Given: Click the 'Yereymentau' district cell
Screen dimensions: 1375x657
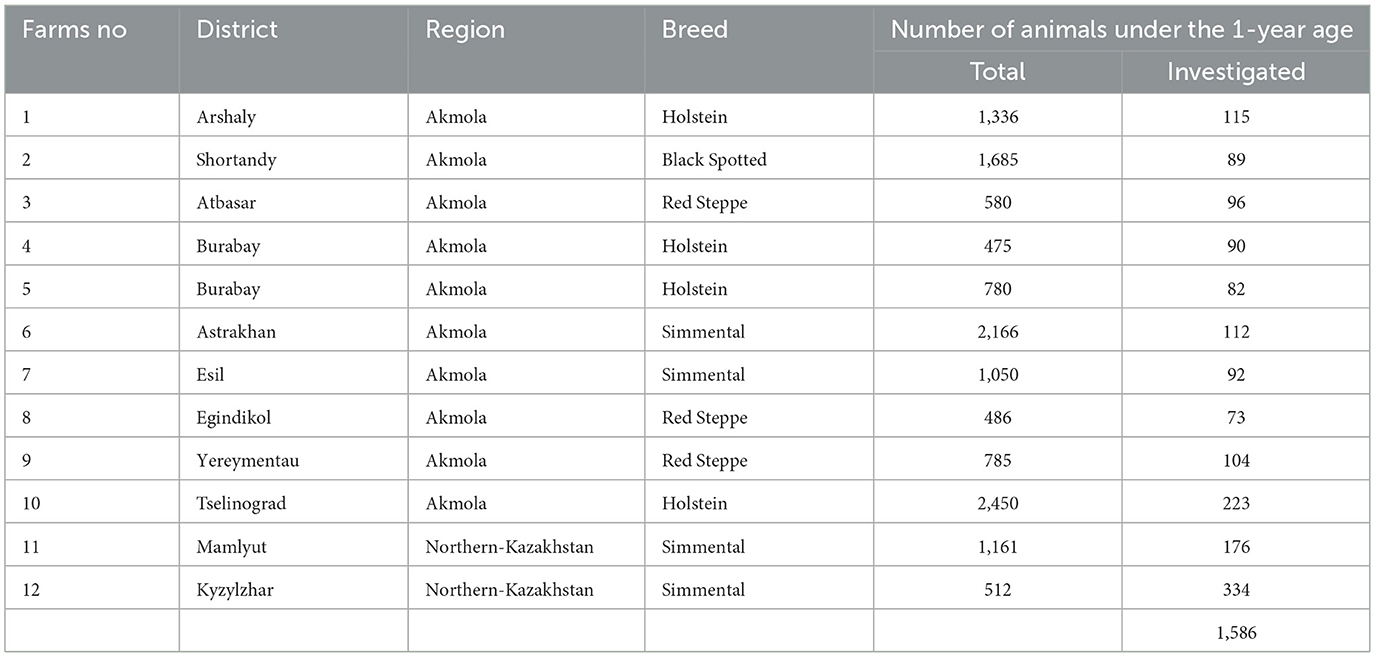Looking at the screenshot, I should 248,461.
